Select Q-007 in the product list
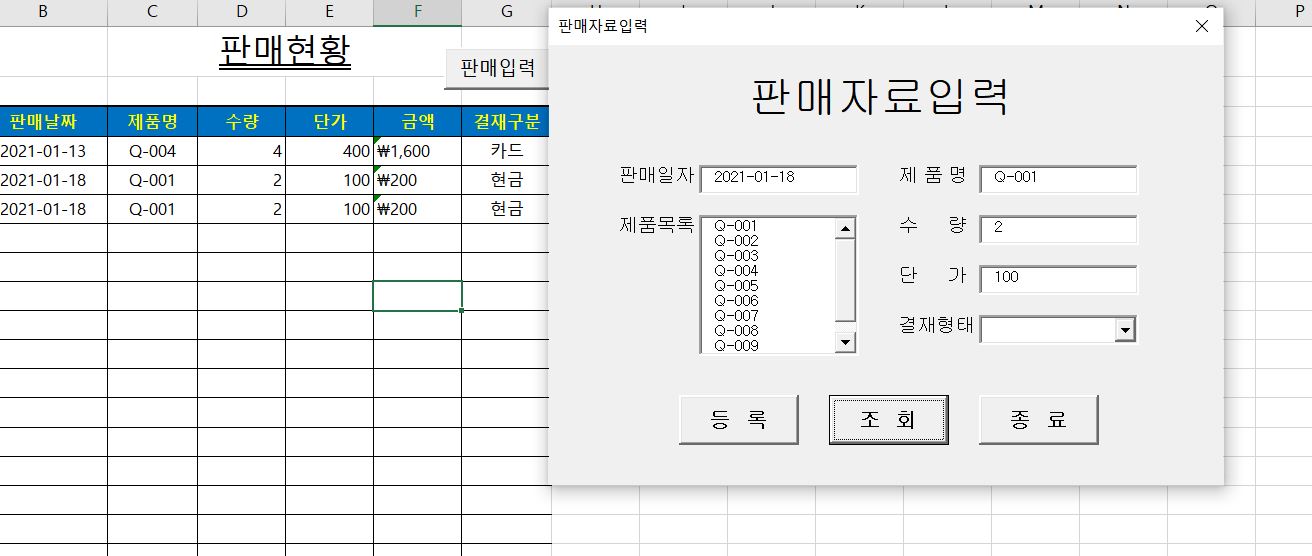1312x556 pixels. [x=736, y=316]
